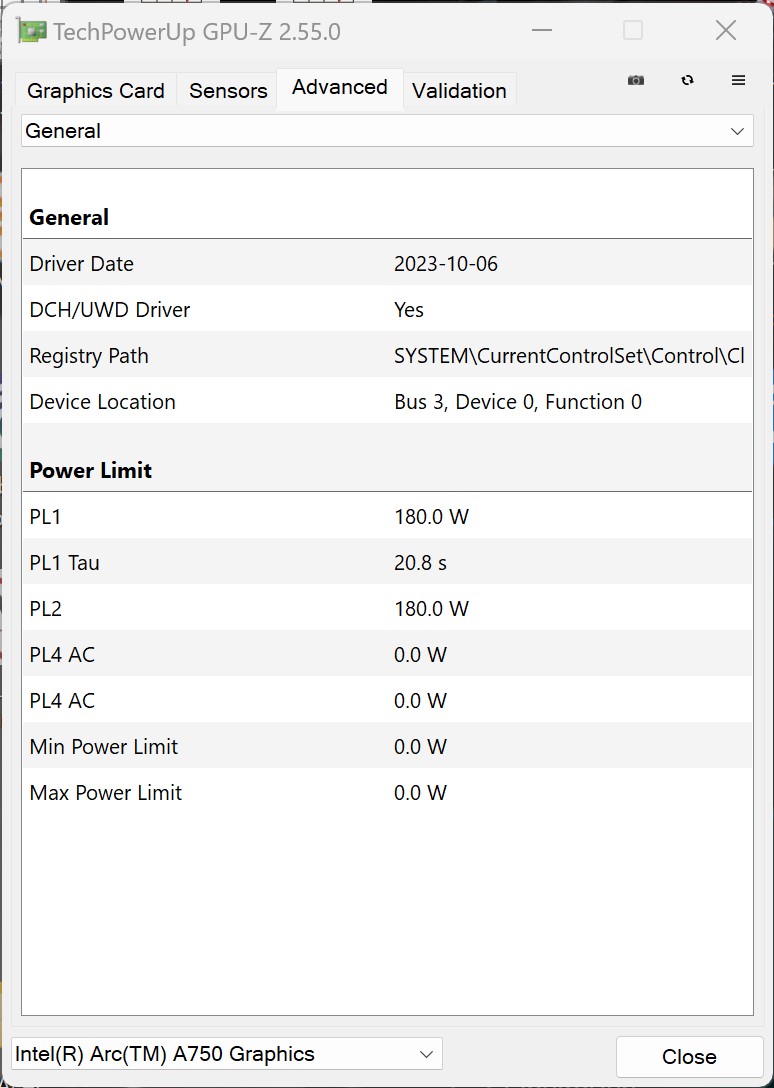Open the hamburger menu icon
The width and height of the screenshot is (774, 1088).
[x=739, y=81]
